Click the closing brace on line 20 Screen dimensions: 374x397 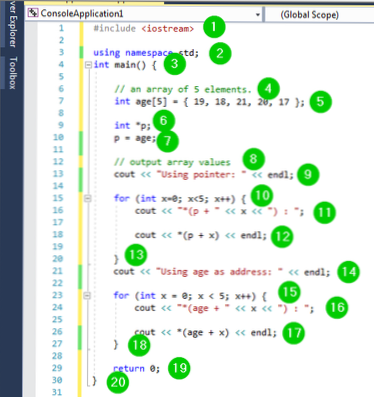116,259
